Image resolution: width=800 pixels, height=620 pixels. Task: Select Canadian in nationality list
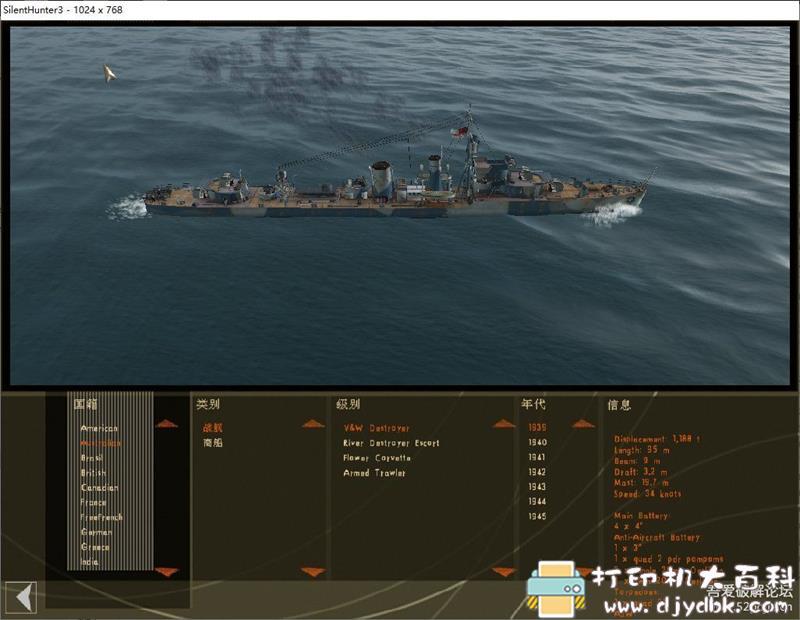pyautogui.click(x=99, y=487)
